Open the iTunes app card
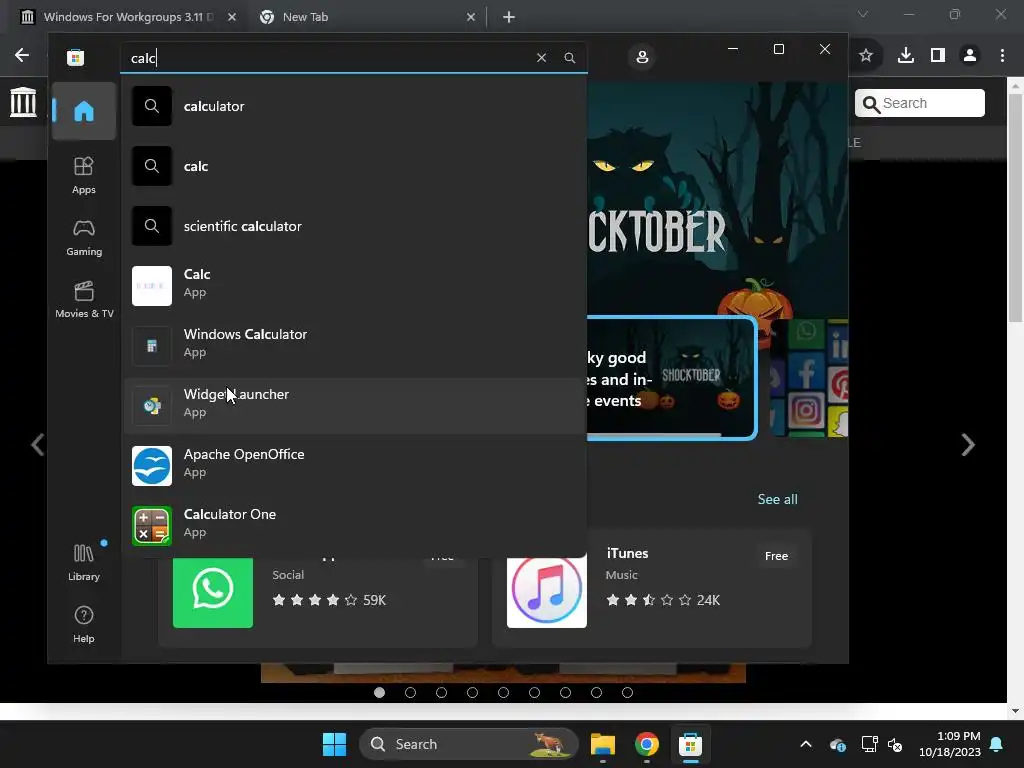 click(652, 588)
